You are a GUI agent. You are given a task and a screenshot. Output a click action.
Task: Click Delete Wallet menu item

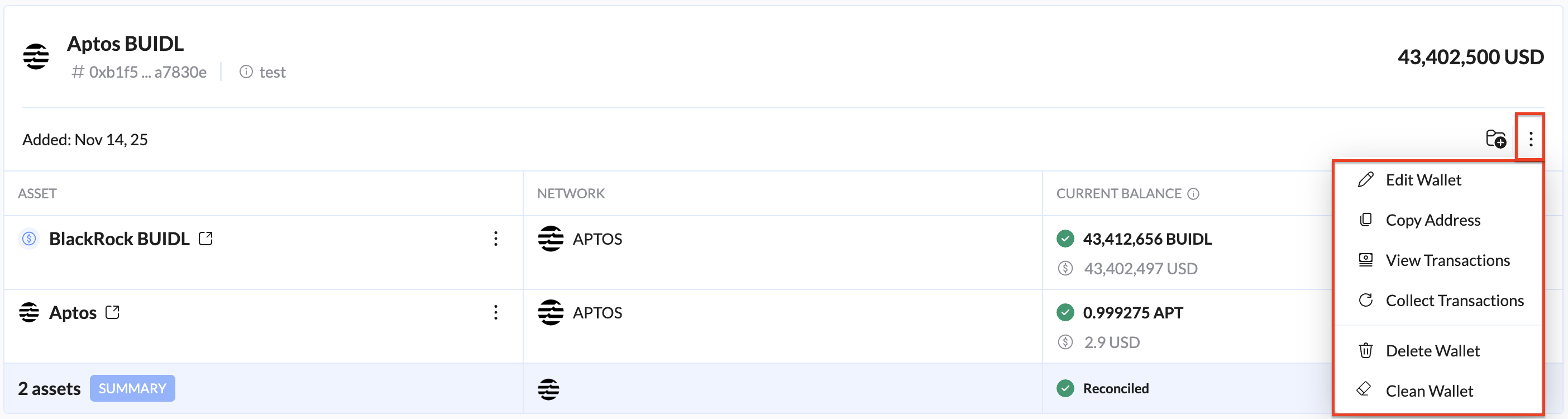click(1432, 351)
